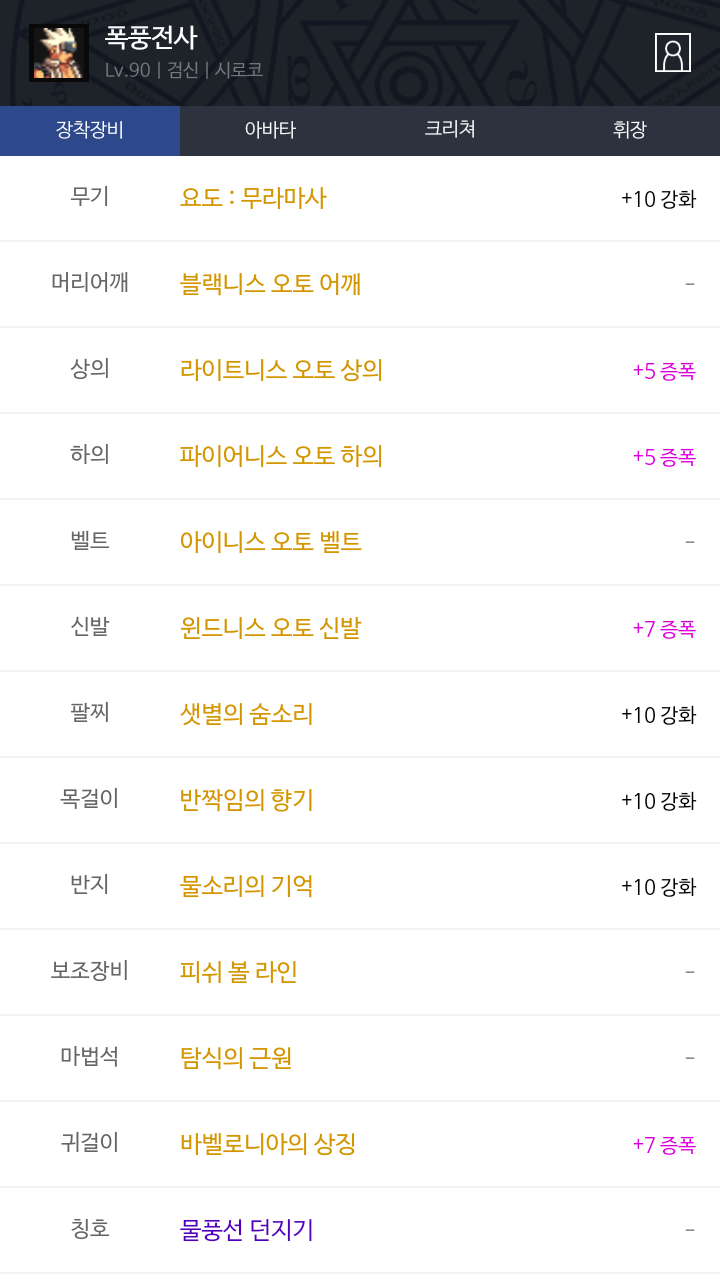
Task: Open the 아바타 tab
Action: click(270, 130)
